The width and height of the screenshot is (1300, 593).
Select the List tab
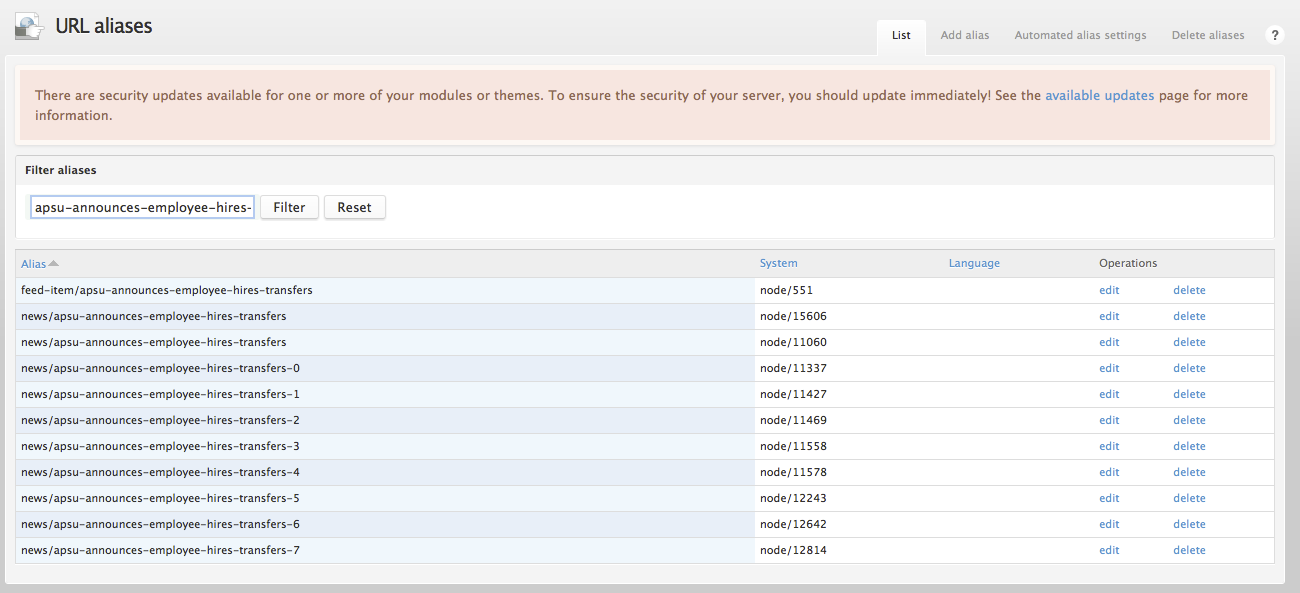tap(900, 36)
